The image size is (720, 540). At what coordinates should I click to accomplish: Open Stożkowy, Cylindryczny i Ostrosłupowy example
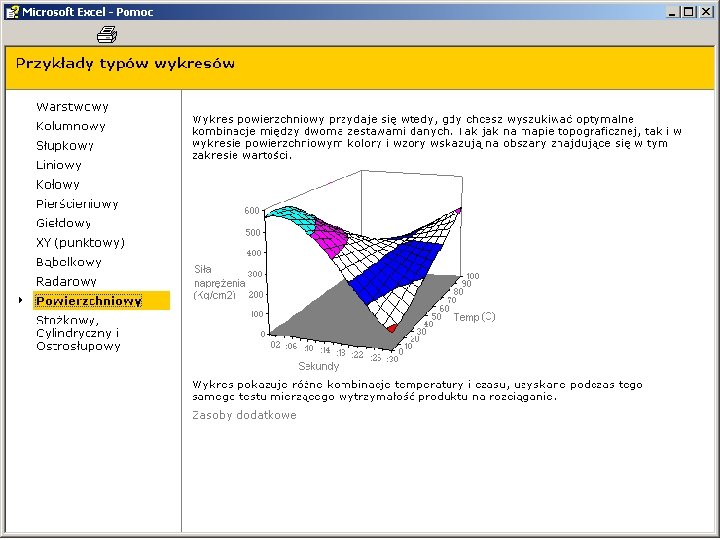[78, 333]
